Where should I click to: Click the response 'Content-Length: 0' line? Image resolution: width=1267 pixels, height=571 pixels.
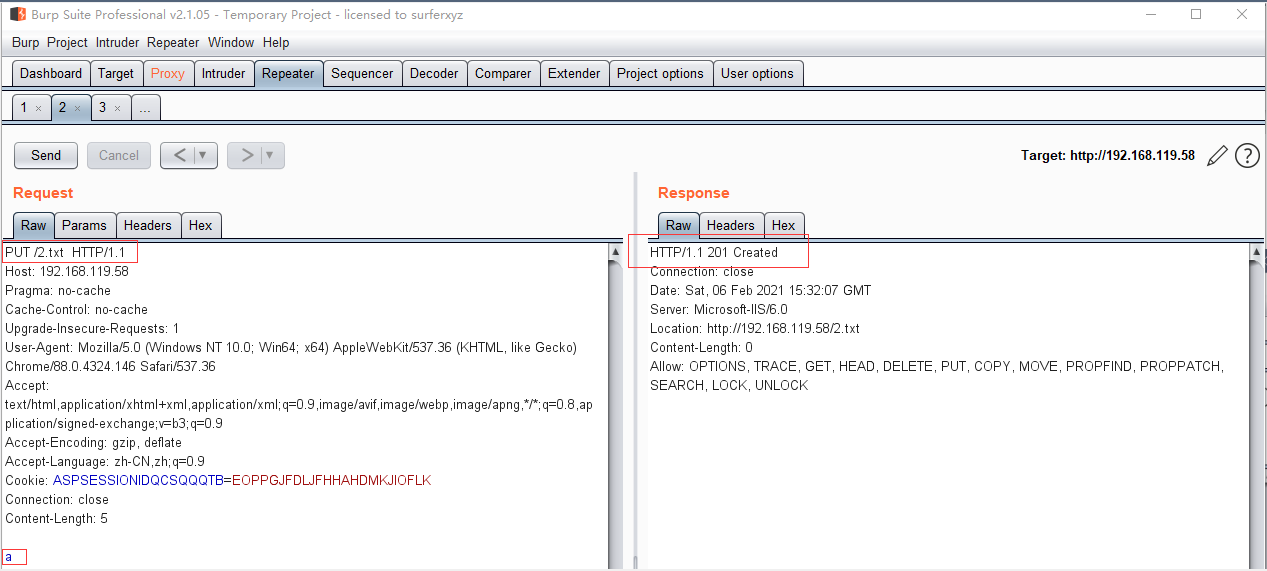[702, 347]
